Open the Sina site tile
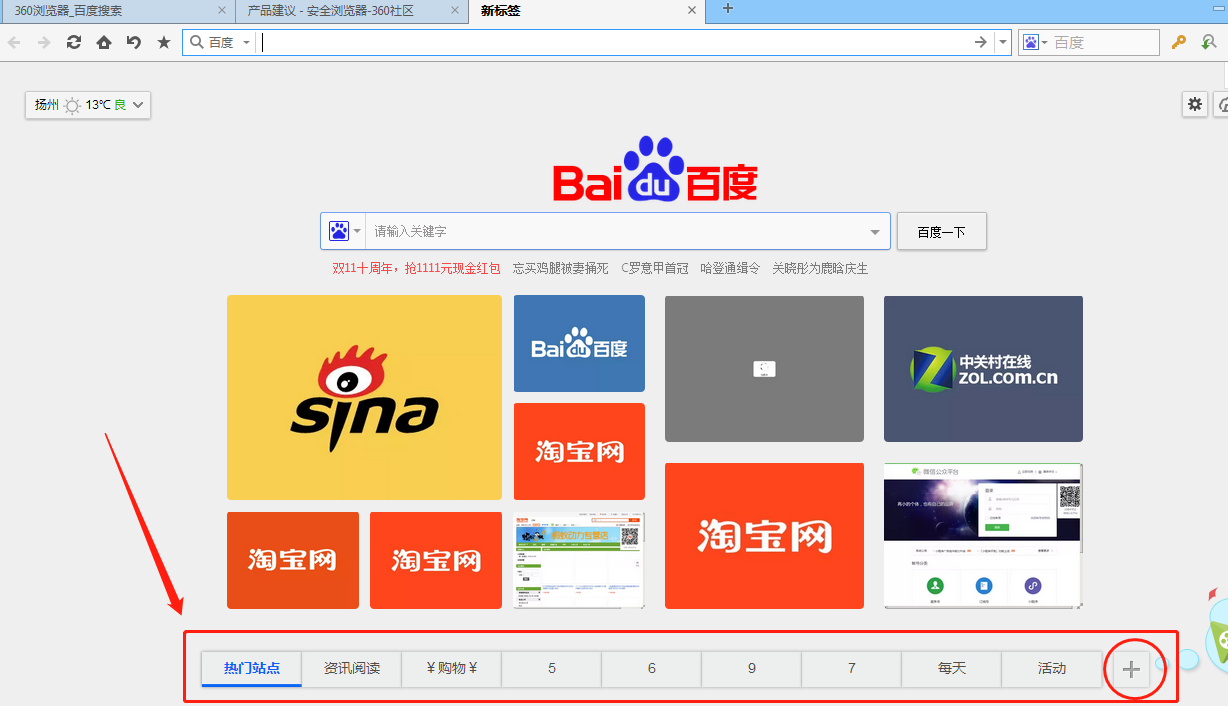The height and width of the screenshot is (706, 1228). 364,397
